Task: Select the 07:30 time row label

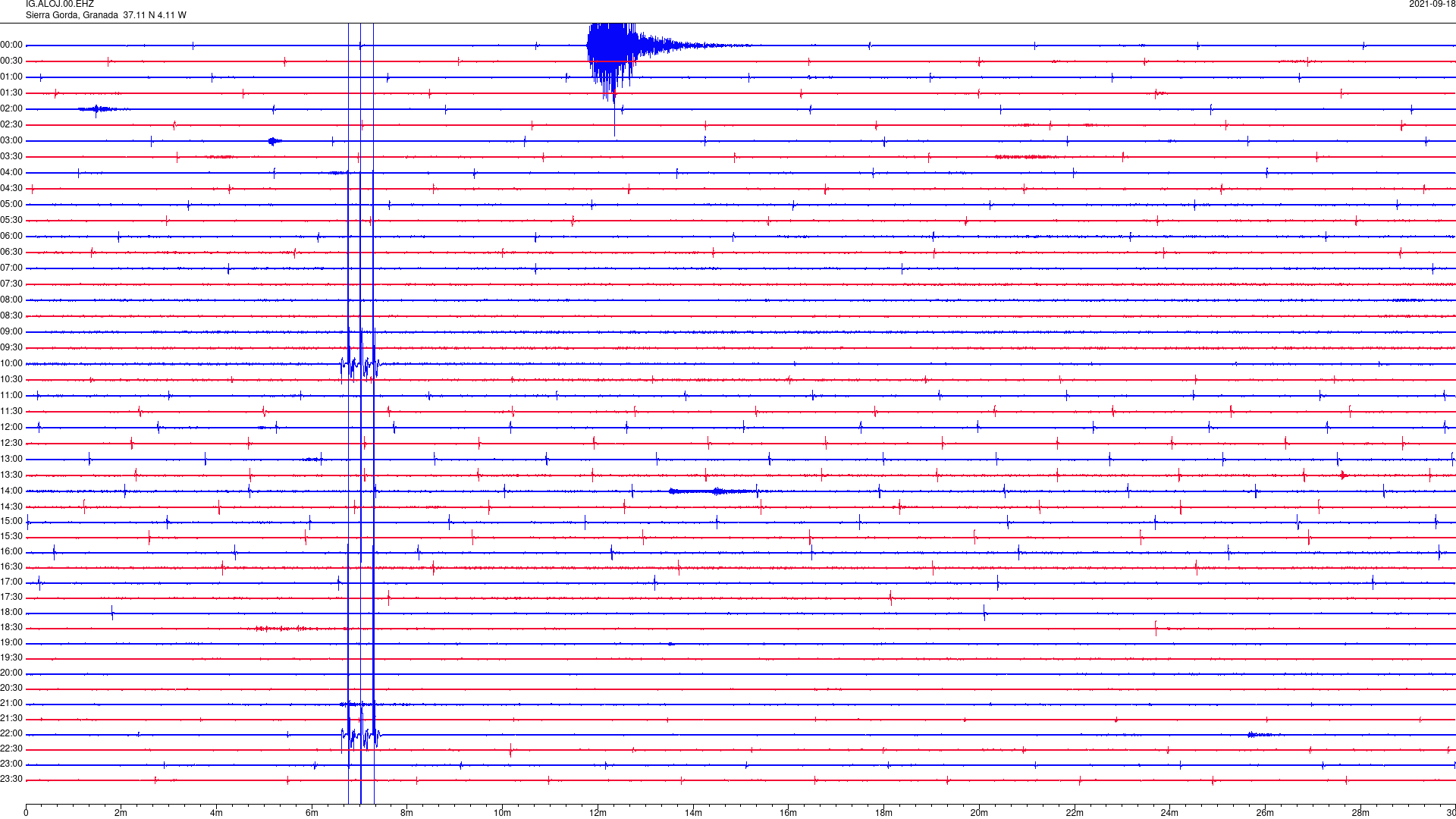Action: point(11,284)
